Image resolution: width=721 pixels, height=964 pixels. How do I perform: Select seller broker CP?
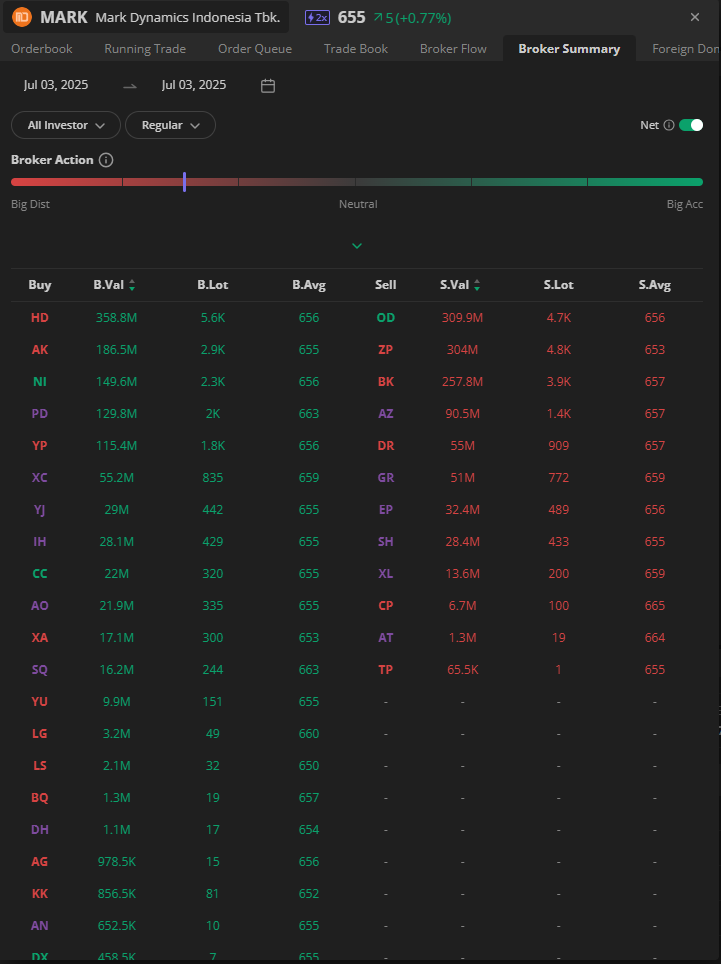coord(386,606)
